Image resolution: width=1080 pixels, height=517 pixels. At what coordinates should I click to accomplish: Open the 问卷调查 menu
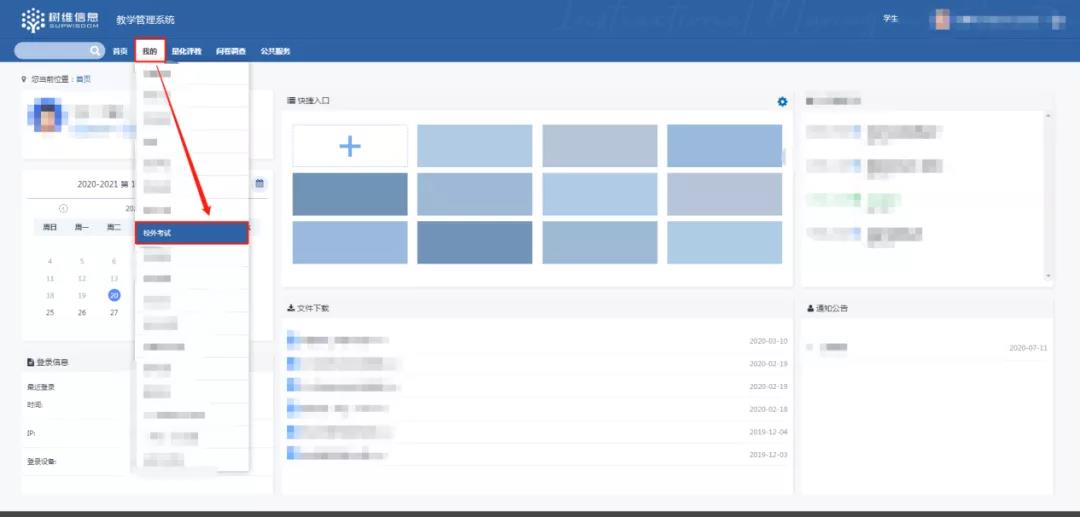point(231,51)
